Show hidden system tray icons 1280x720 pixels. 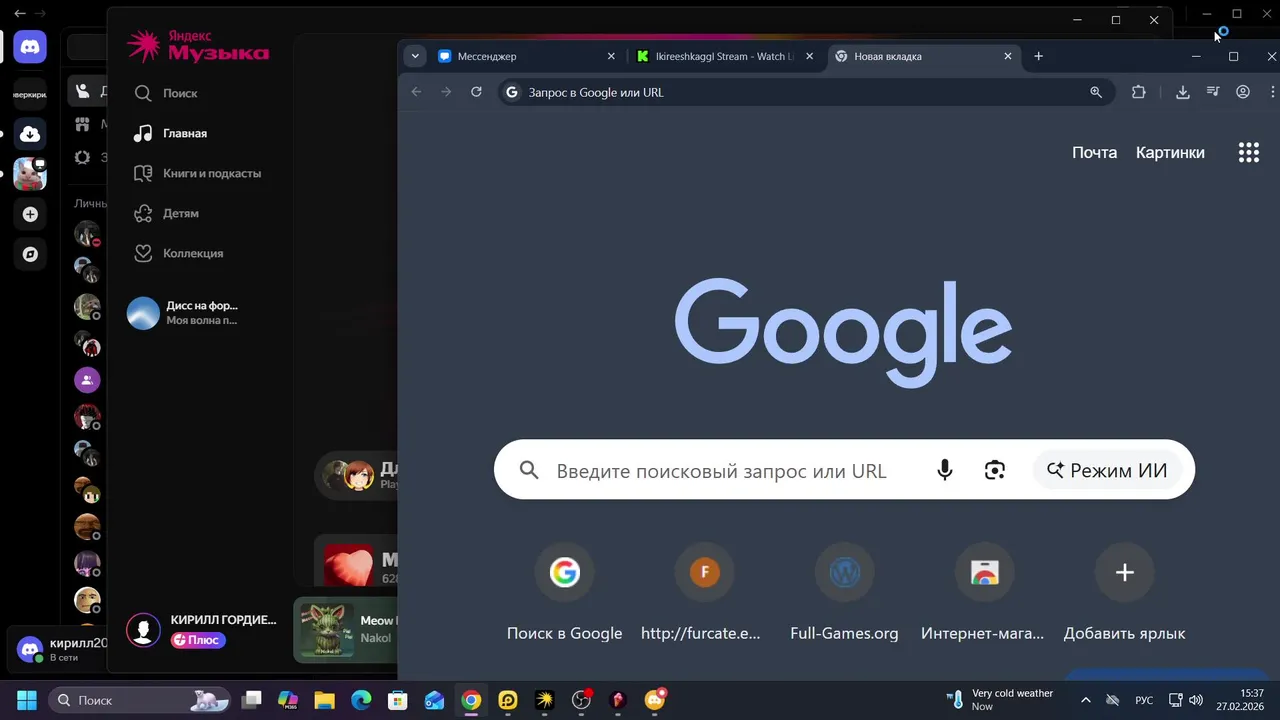click(1086, 700)
